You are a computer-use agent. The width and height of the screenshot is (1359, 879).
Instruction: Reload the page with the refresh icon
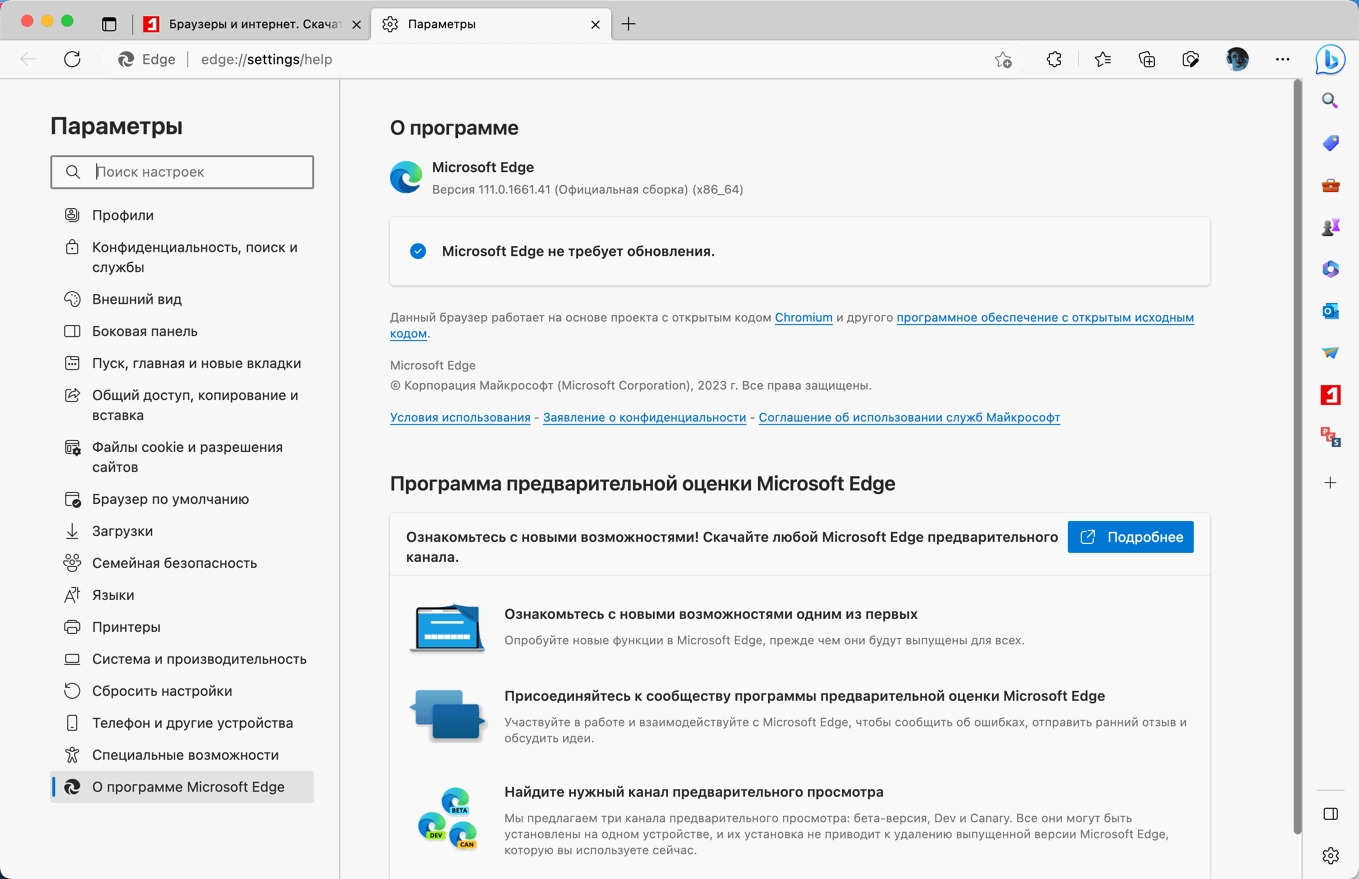[x=72, y=60]
